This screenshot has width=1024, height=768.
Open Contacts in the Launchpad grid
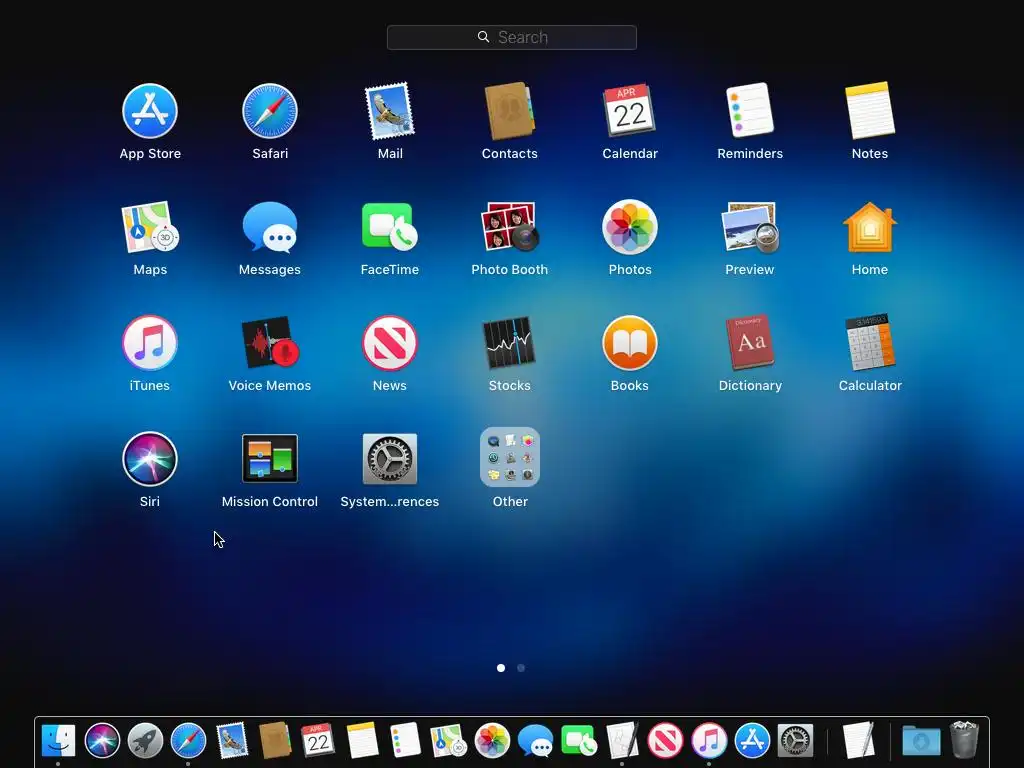click(x=509, y=111)
